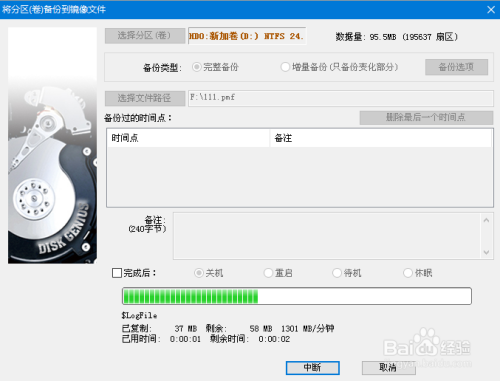Click the $LogFile status text

(x=139, y=315)
